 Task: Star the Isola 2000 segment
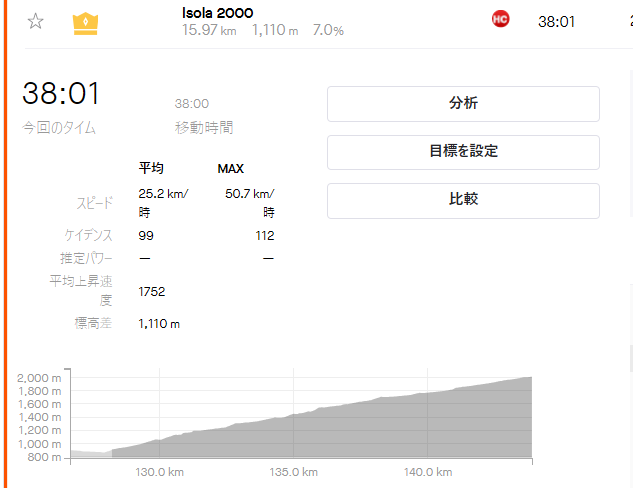click(35, 22)
